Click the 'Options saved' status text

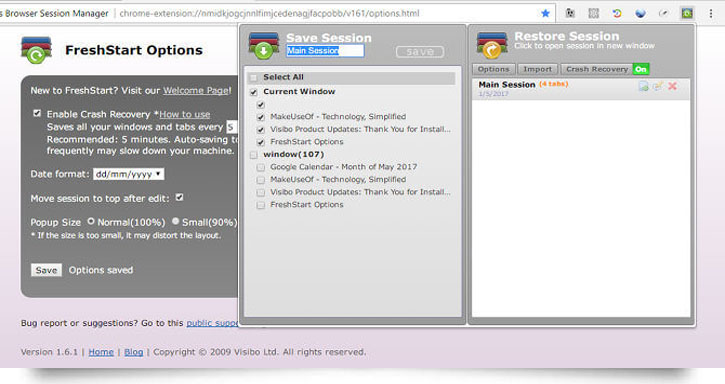pyautogui.click(x=101, y=270)
